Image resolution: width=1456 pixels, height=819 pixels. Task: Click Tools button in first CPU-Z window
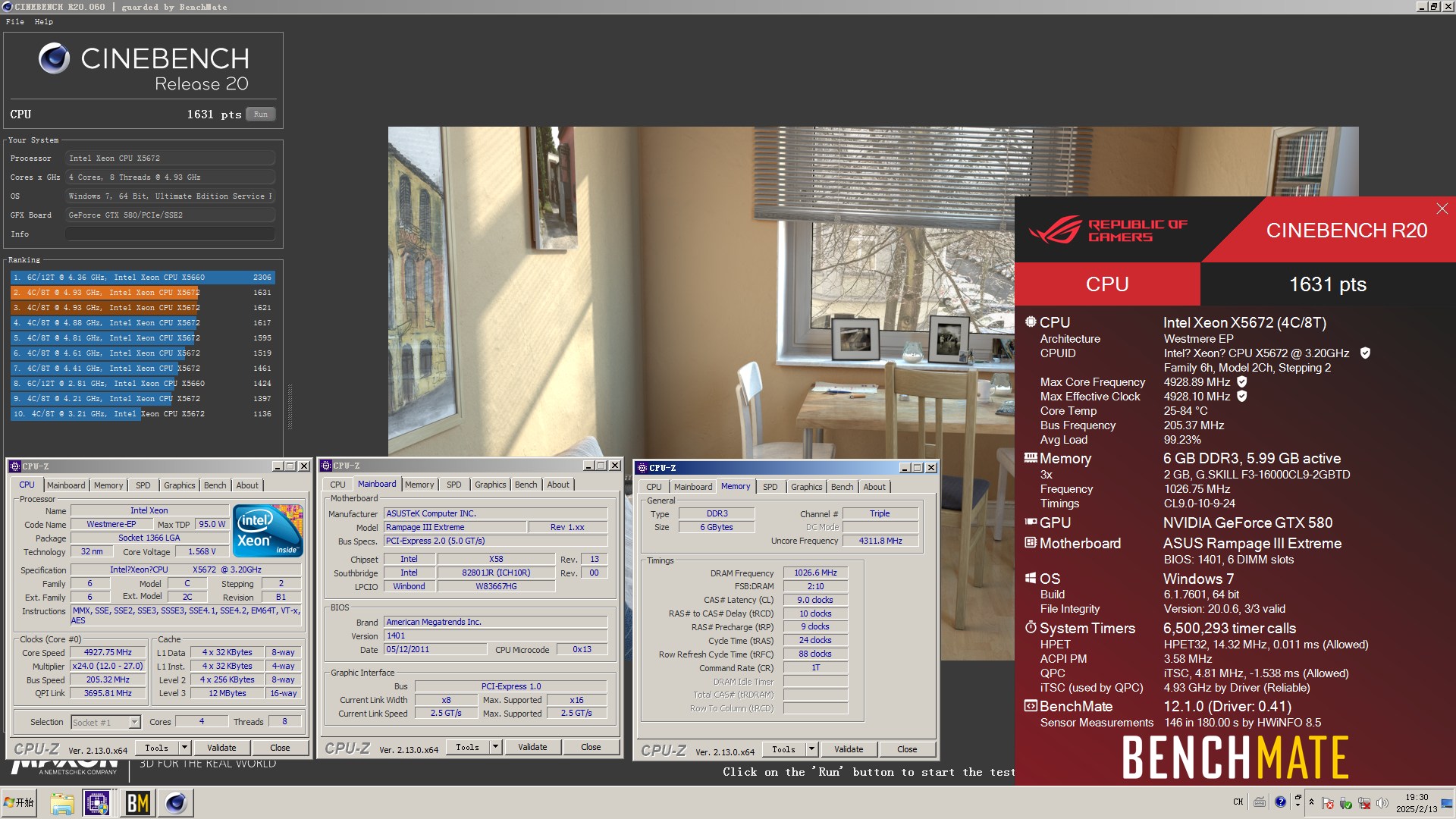(157, 748)
